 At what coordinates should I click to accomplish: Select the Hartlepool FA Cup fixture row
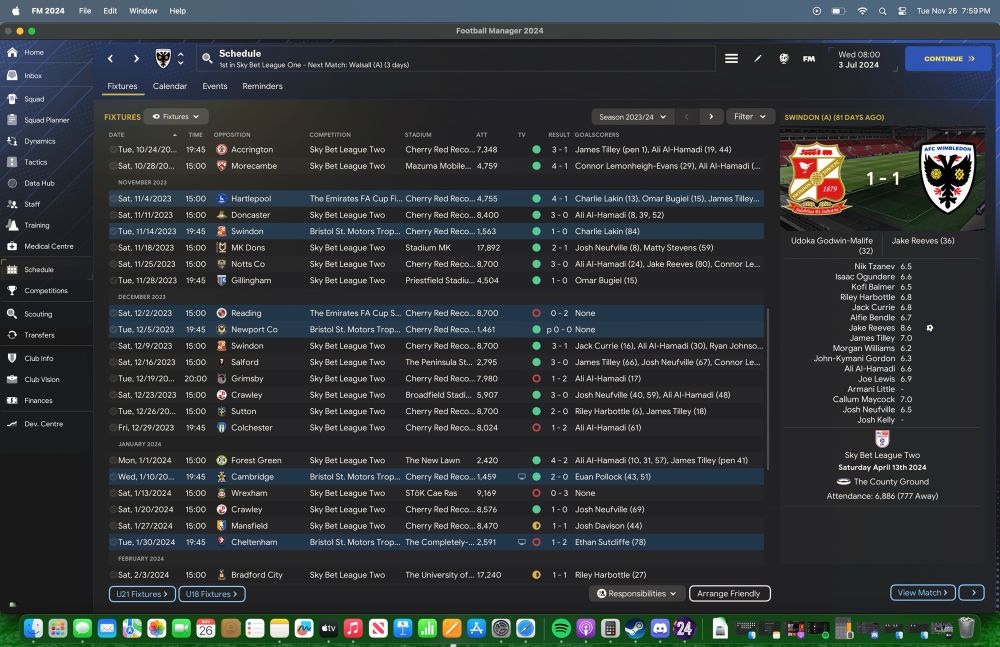436,198
